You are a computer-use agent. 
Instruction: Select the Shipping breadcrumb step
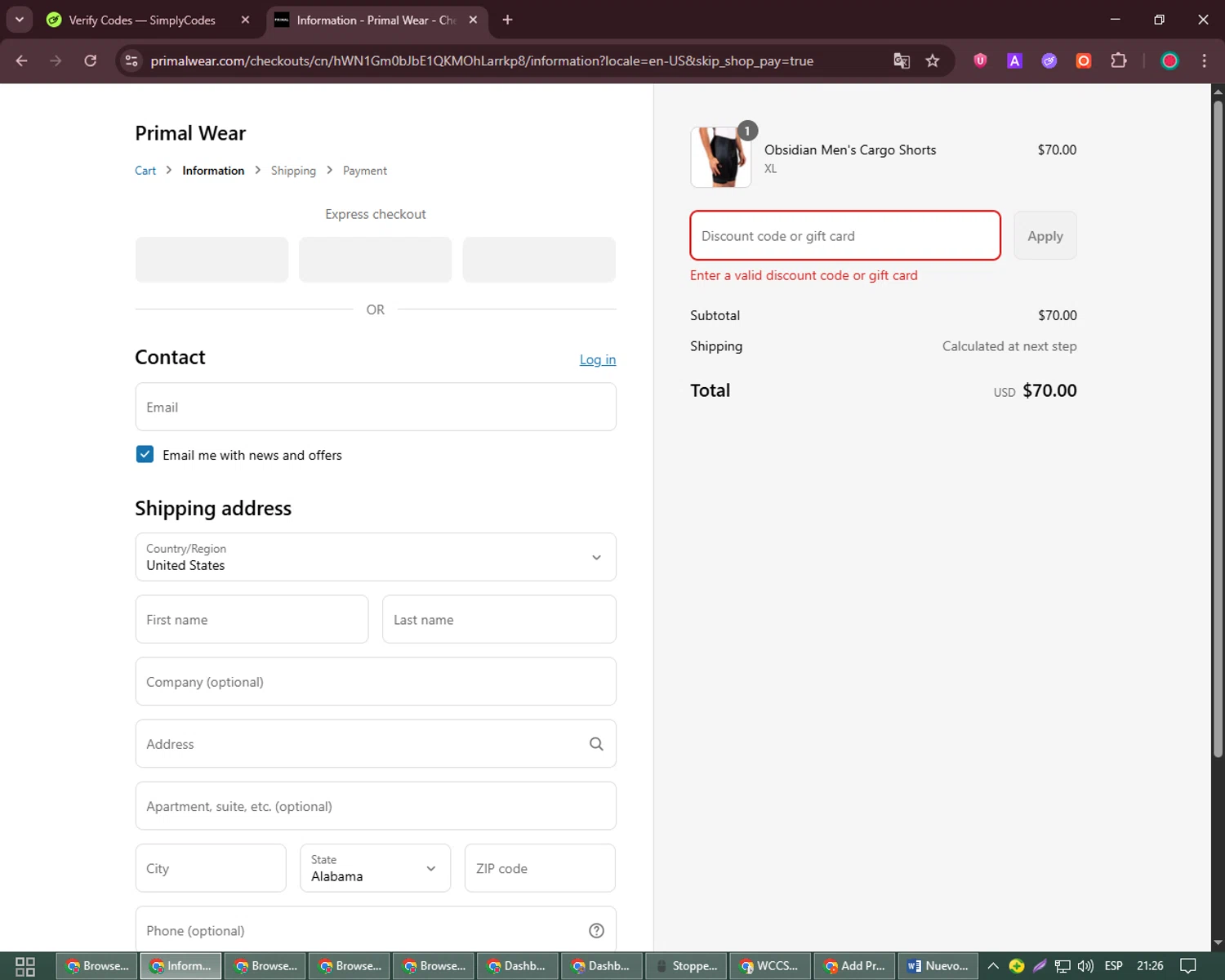(x=293, y=171)
